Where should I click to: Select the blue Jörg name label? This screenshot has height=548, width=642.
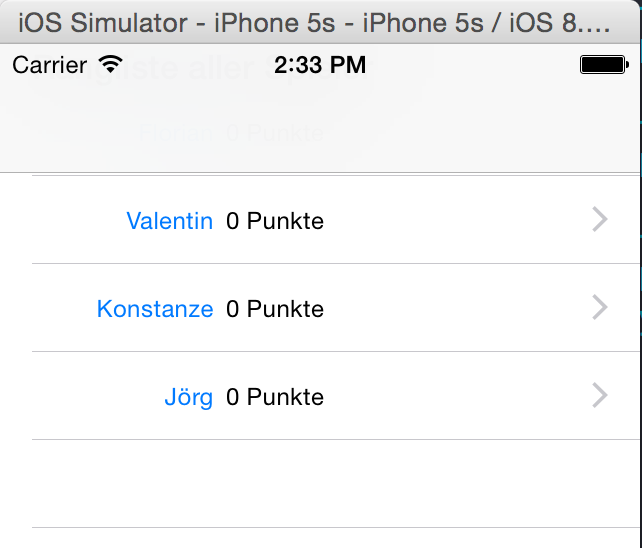188,397
